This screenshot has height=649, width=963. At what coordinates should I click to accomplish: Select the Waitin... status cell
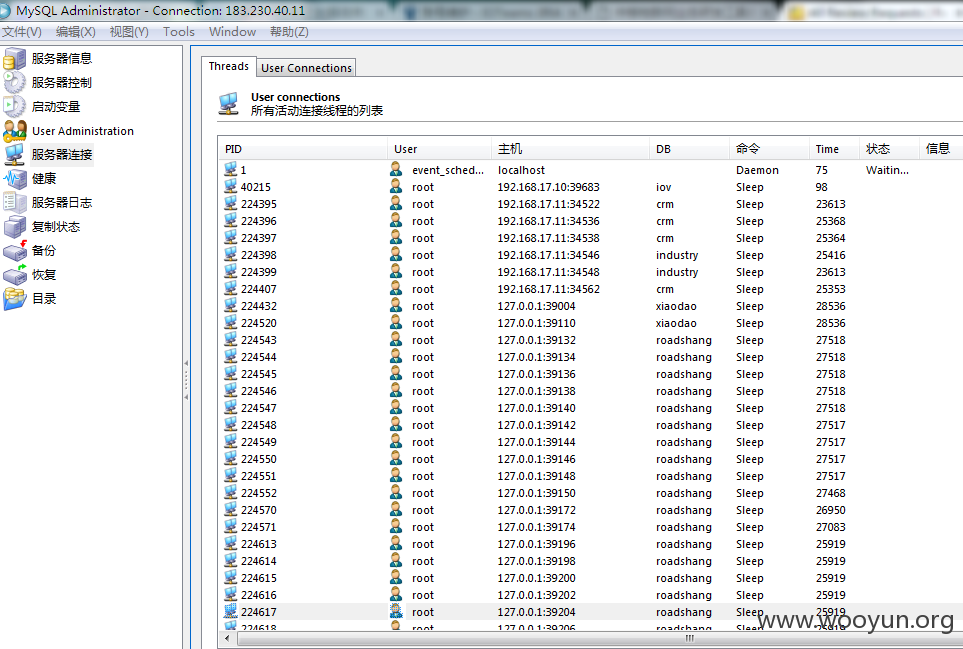coord(887,170)
